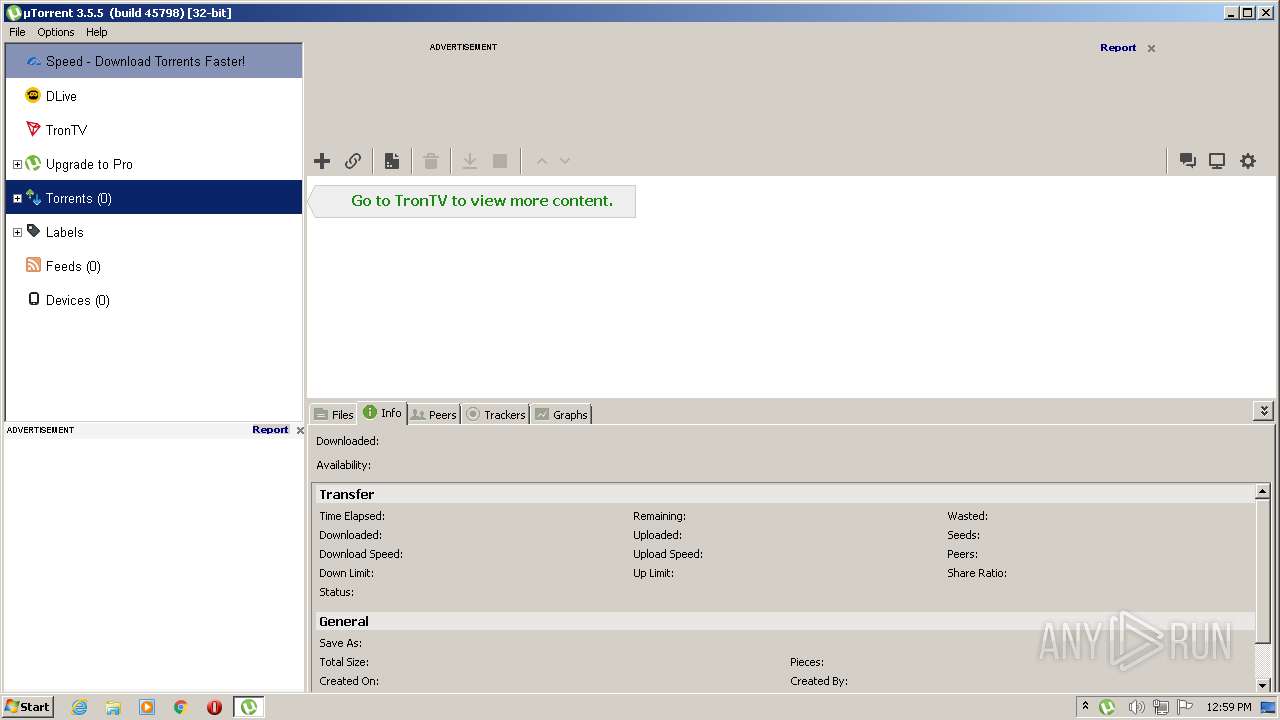The image size is (1280, 720).
Task: Select Upgrade to Pro in sidebar
Action: pos(154,164)
